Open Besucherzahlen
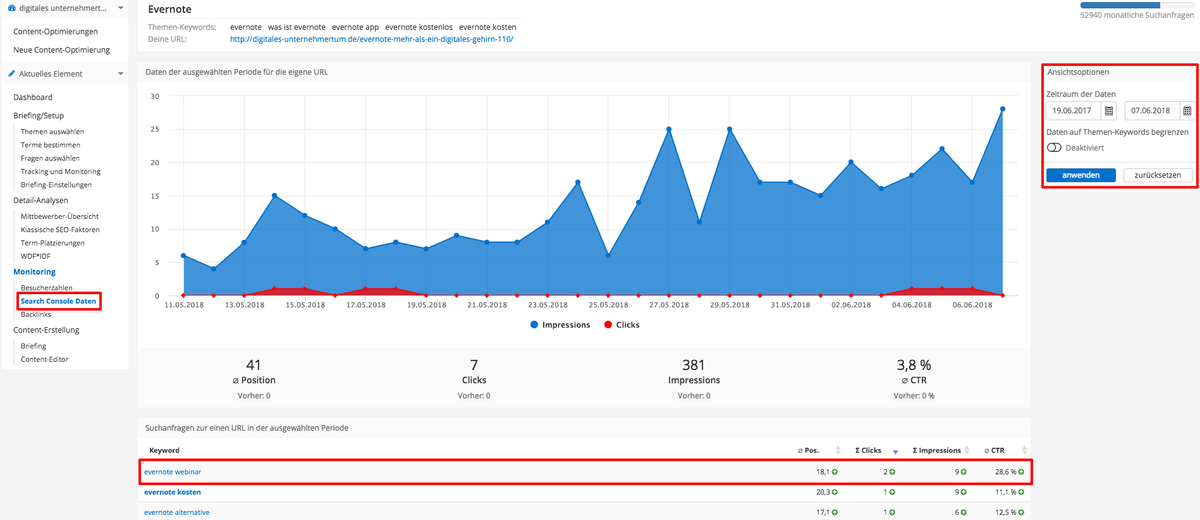1200x520 pixels. [48, 287]
